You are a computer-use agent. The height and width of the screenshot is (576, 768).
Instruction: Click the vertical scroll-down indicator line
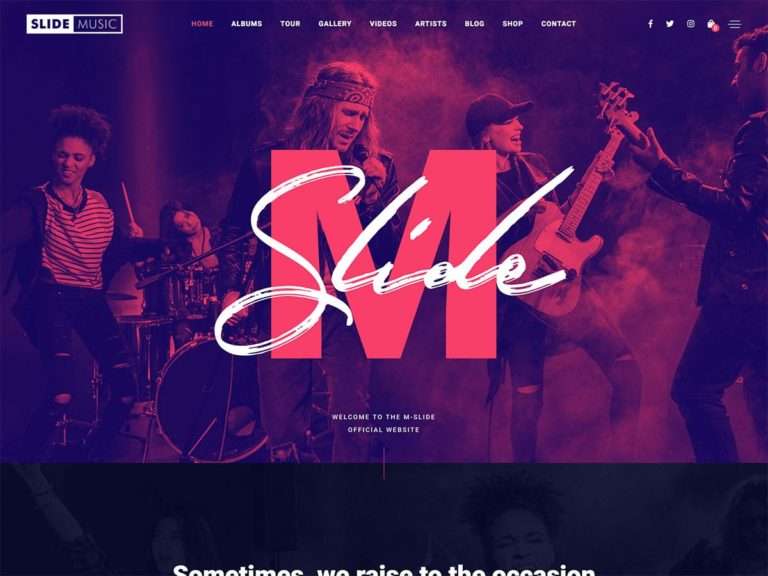pos(384,463)
